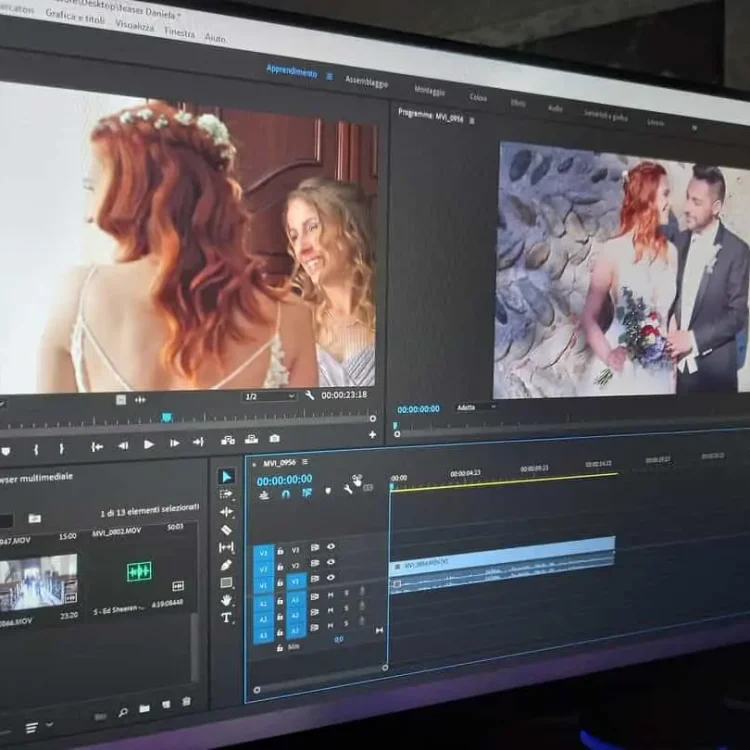Click the Insert edit button
The image size is (750, 750).
[x=228, y=441]
